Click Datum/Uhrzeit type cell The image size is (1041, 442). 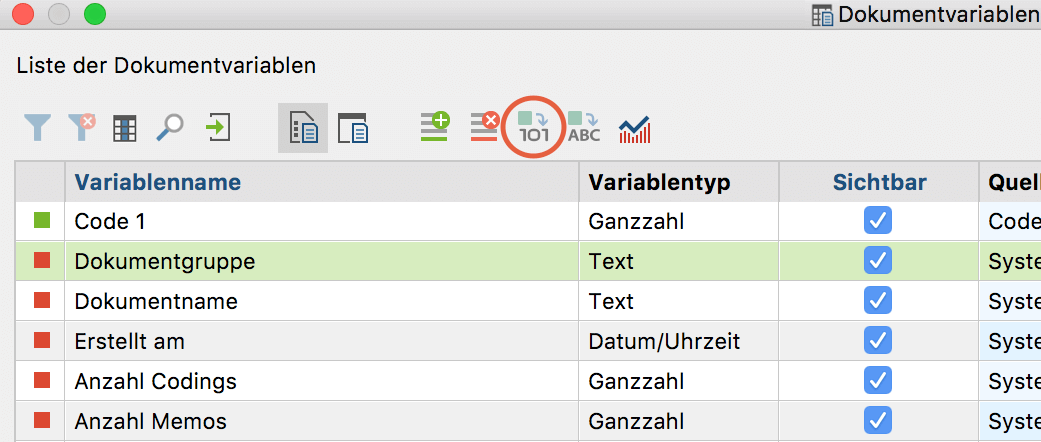pos(679,340)
